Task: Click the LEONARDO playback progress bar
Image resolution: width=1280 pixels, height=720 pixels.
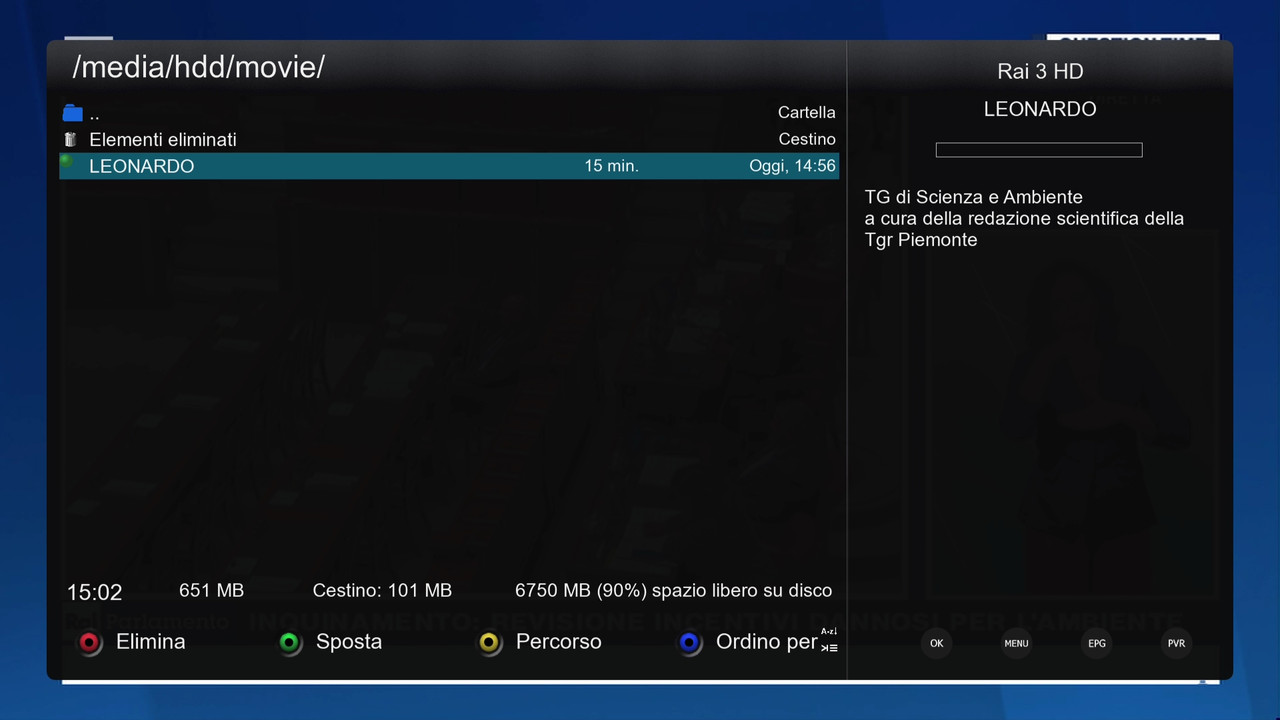Action: (x=1039, y=150)
